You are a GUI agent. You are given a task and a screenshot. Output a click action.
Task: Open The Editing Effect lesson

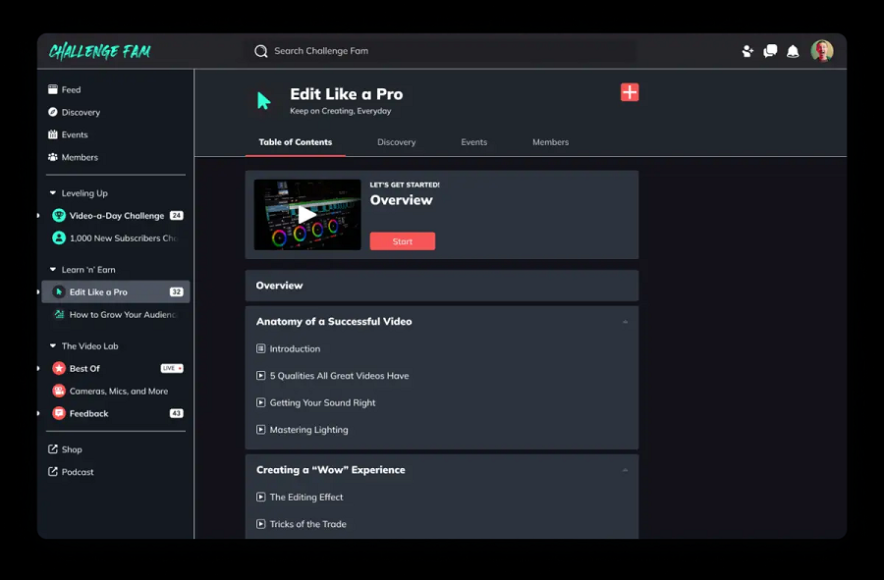tap(306, 497)
